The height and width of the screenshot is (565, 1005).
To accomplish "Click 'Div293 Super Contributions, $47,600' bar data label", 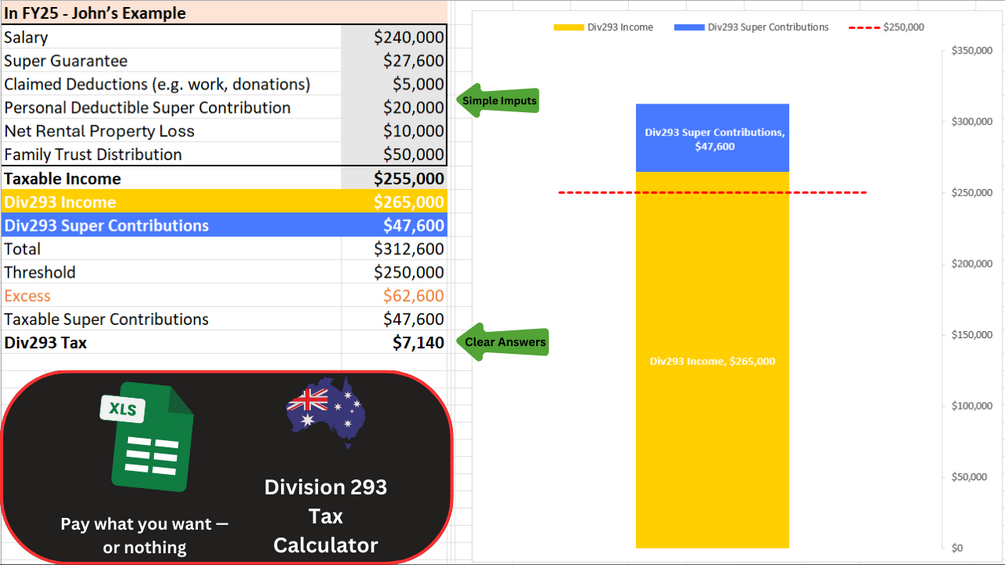I will [715, 139].
